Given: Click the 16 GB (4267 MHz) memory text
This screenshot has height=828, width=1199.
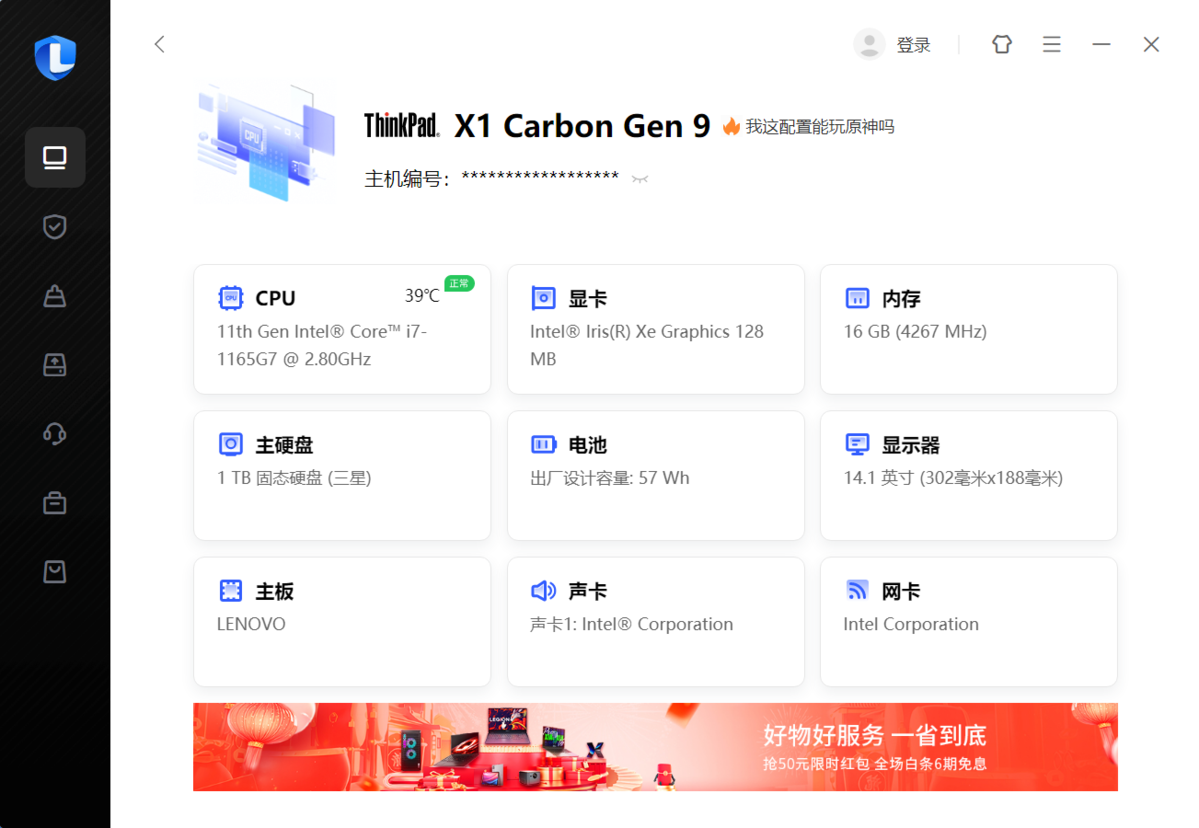Looking at the screenshot, I should click(915, 332).
